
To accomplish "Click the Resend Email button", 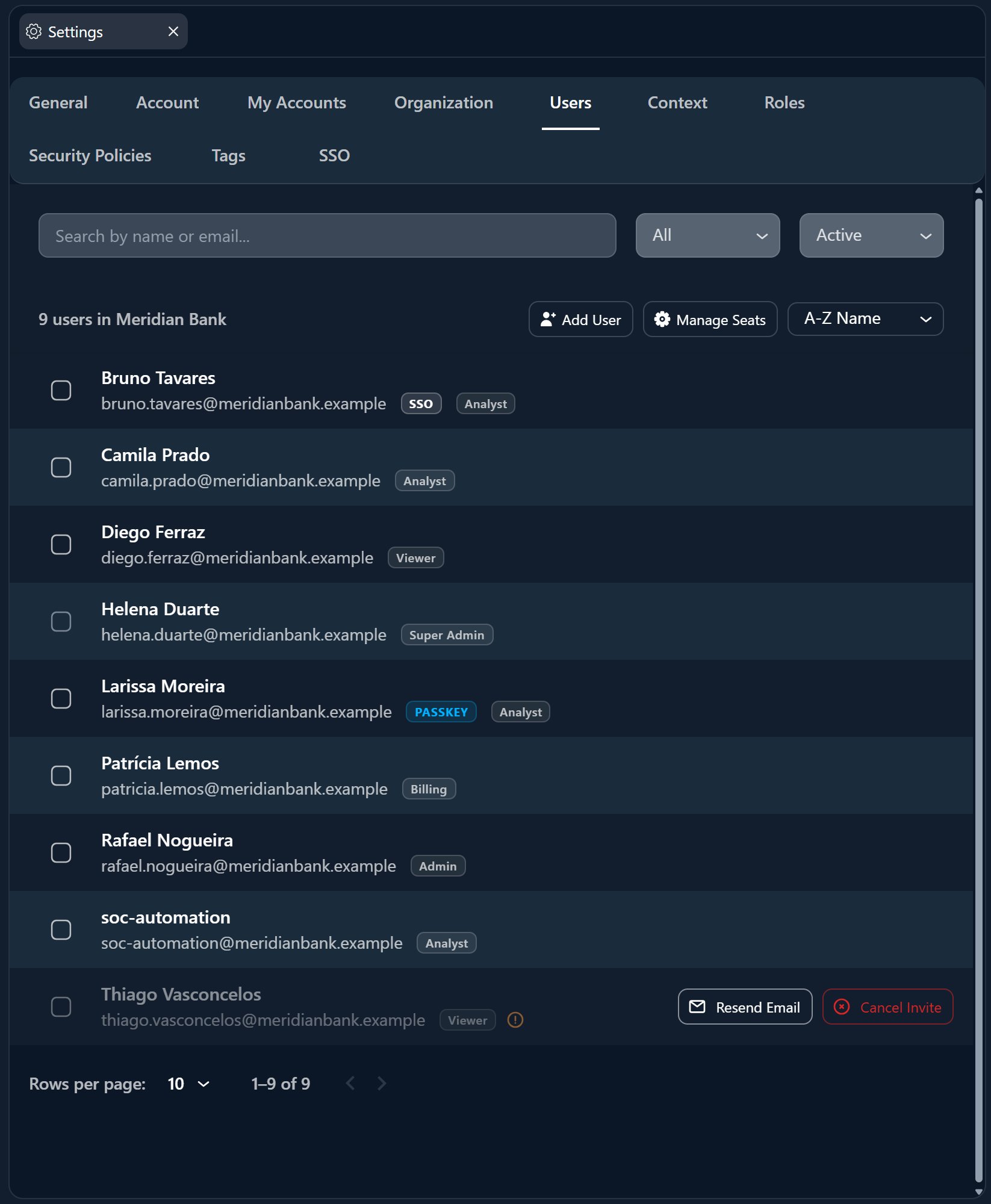I will (745, 1007).
